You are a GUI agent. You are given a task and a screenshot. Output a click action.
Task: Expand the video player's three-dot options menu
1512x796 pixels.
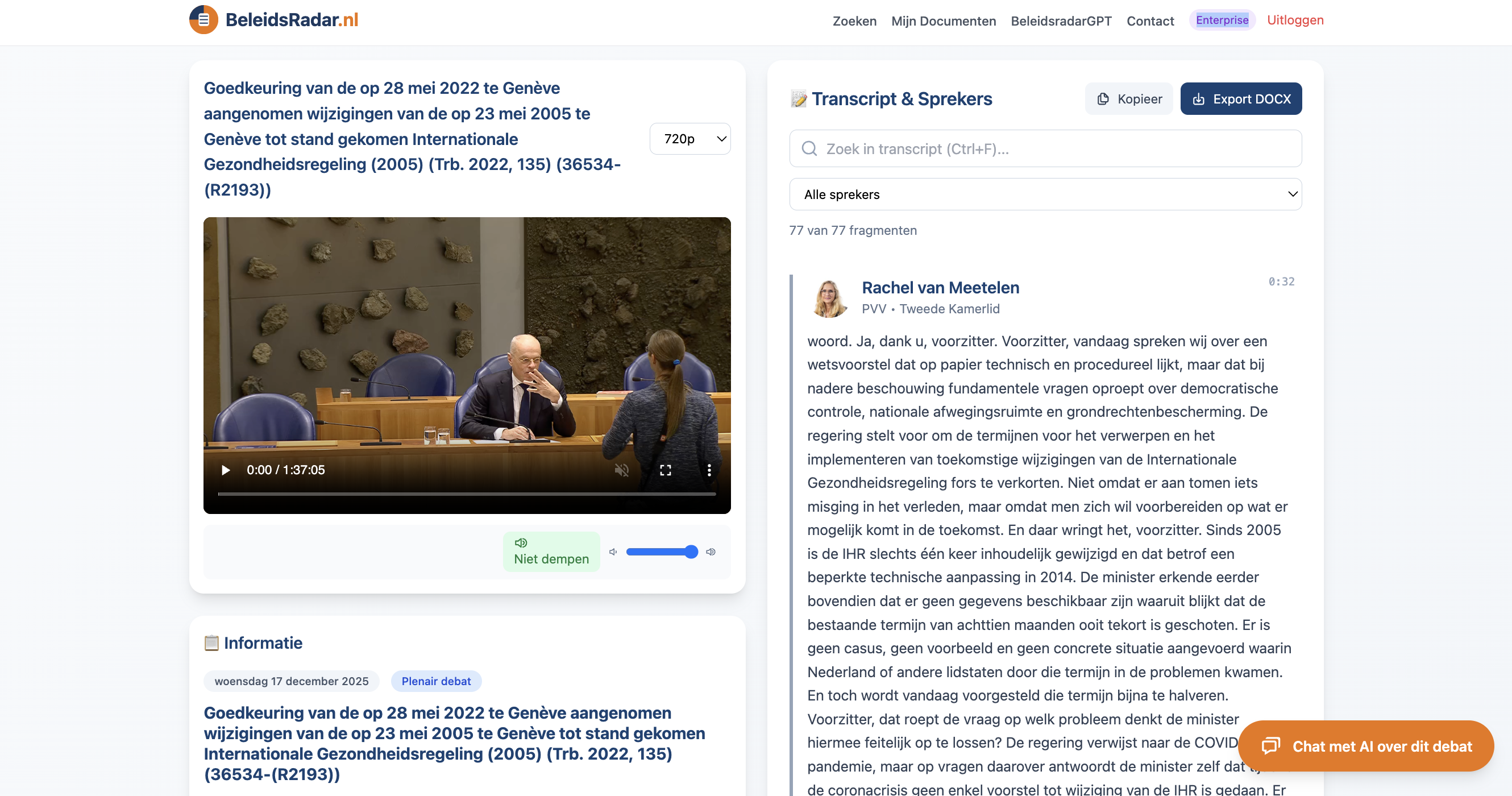click(x=709, y=470)
